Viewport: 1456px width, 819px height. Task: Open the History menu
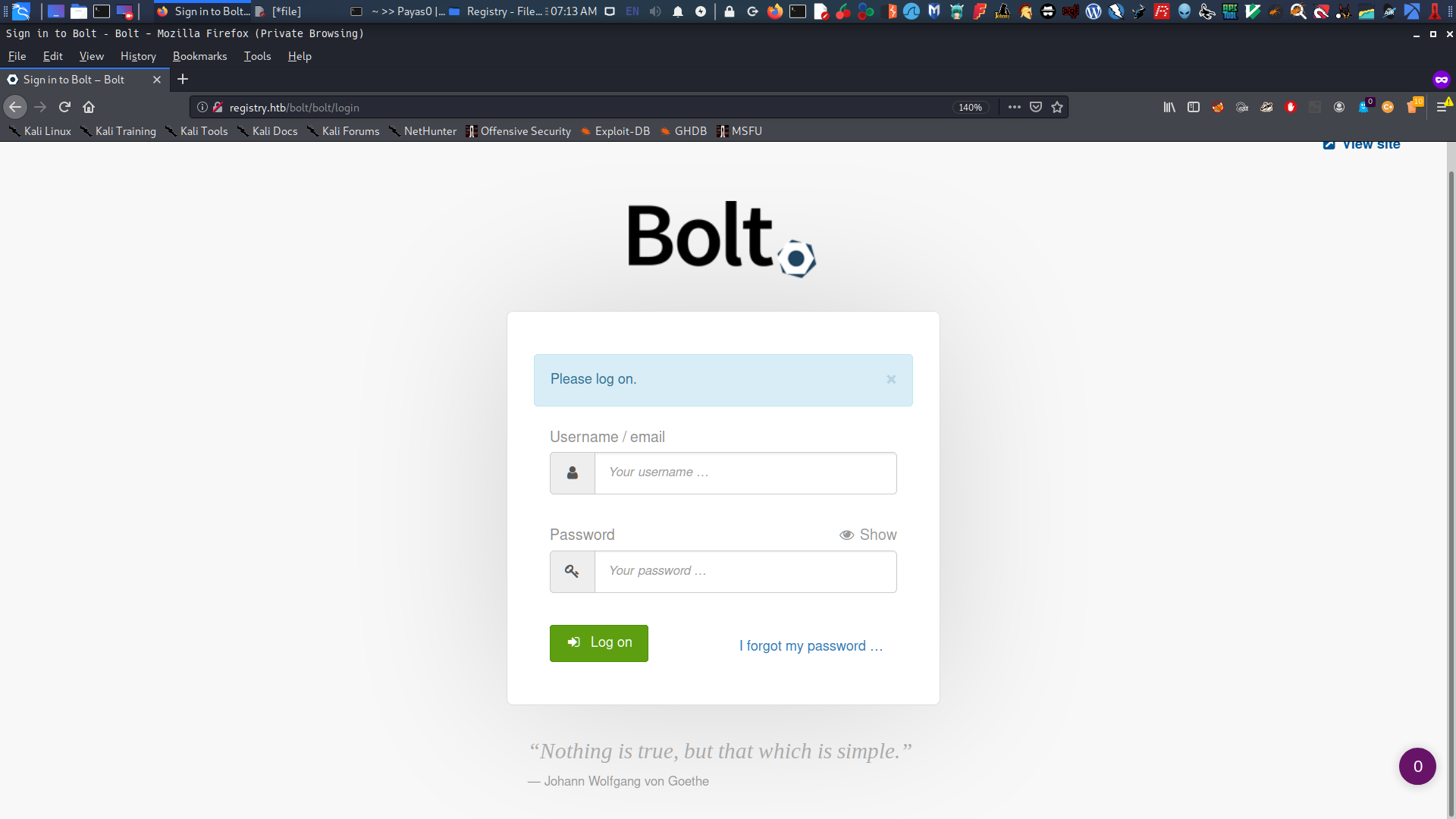138,56
